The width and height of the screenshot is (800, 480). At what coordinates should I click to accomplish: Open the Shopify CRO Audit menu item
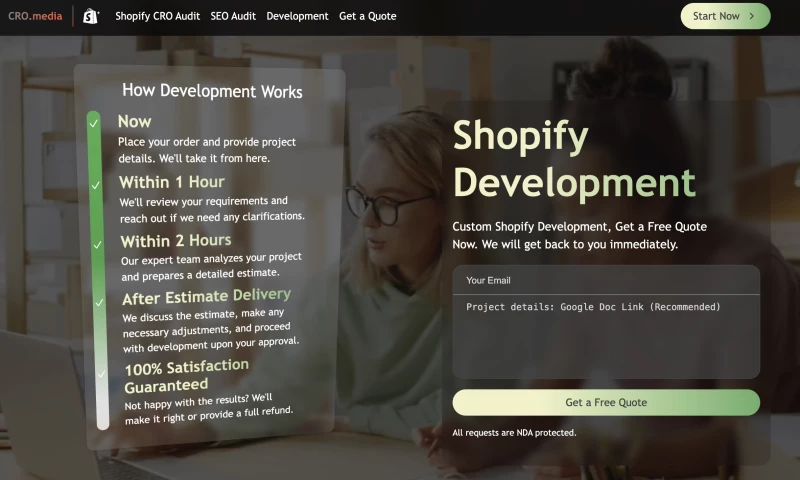coord(157,16)
